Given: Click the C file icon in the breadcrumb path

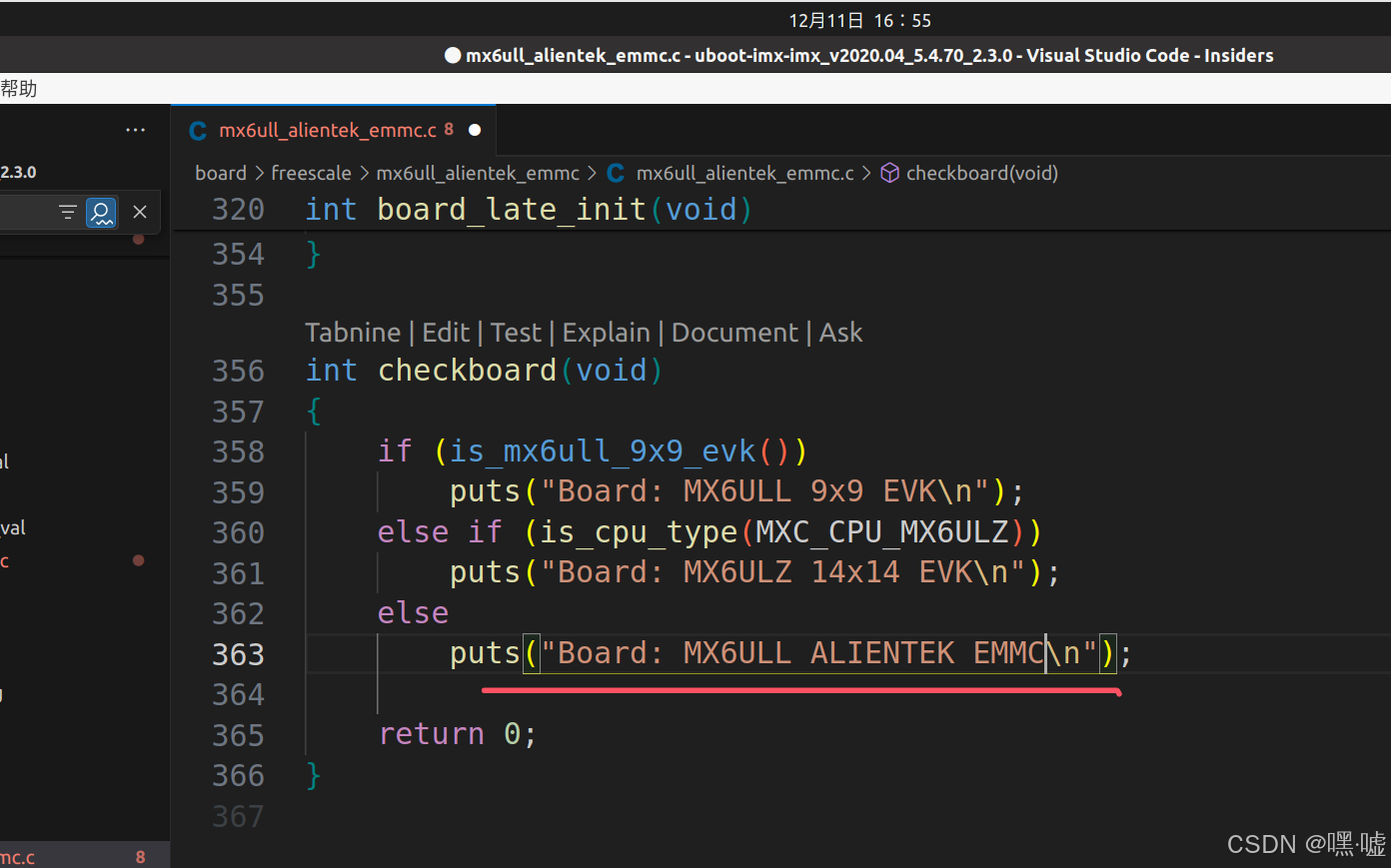Looking at the screenshot, I should [615, 172].
